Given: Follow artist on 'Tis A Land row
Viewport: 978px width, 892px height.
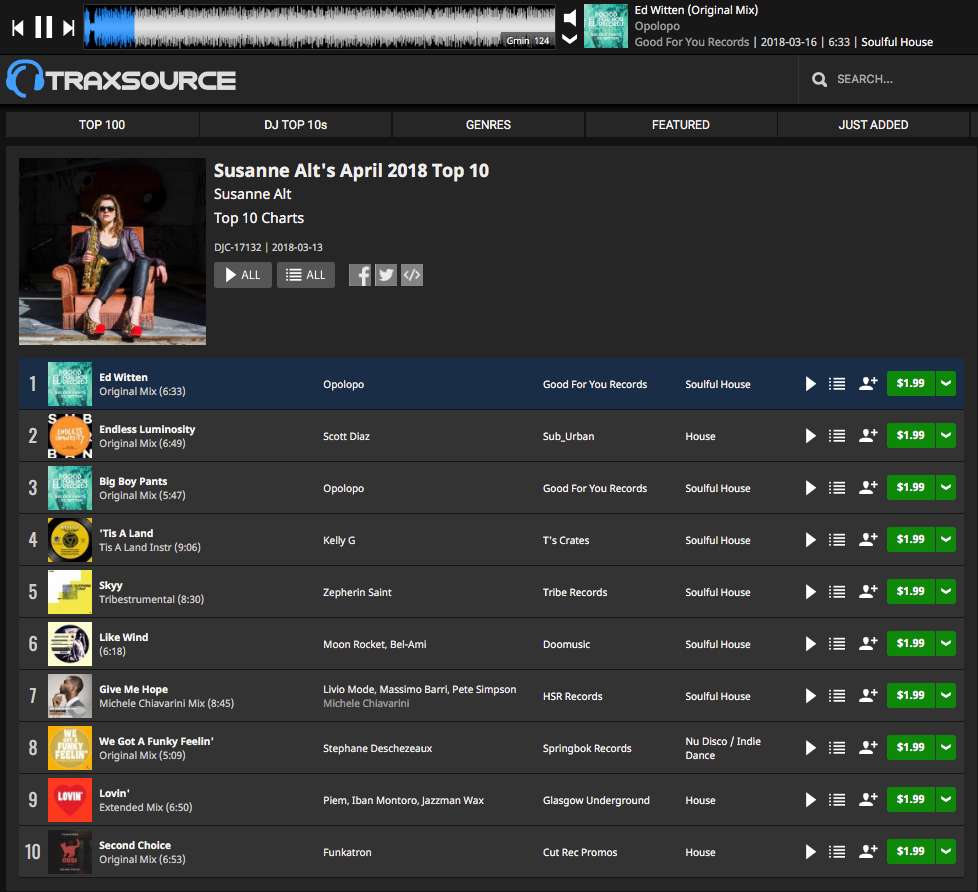Looking at the screenshot, I should click(868, 540).
